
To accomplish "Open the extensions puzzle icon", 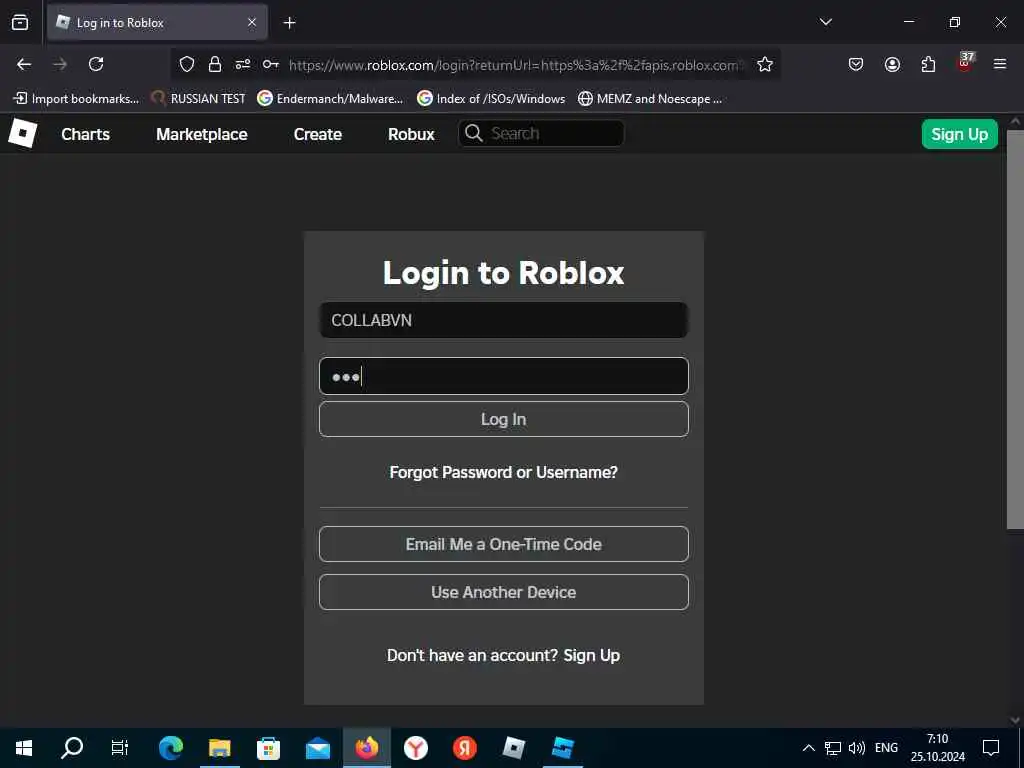I will [x=928, y=64].
